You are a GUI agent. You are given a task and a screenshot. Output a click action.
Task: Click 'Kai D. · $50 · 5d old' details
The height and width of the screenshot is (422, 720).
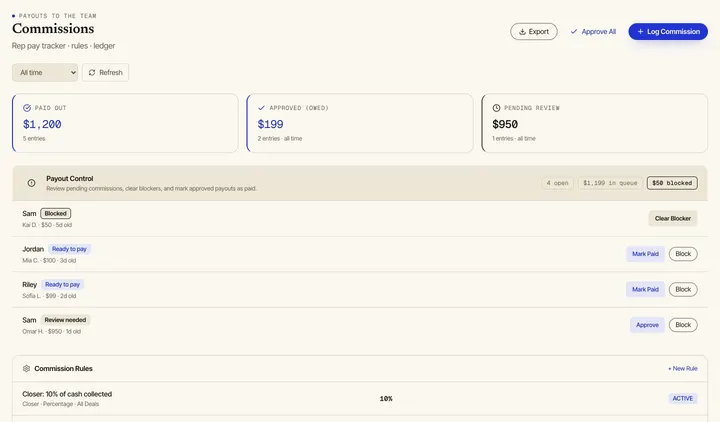(x=47, y=225)
